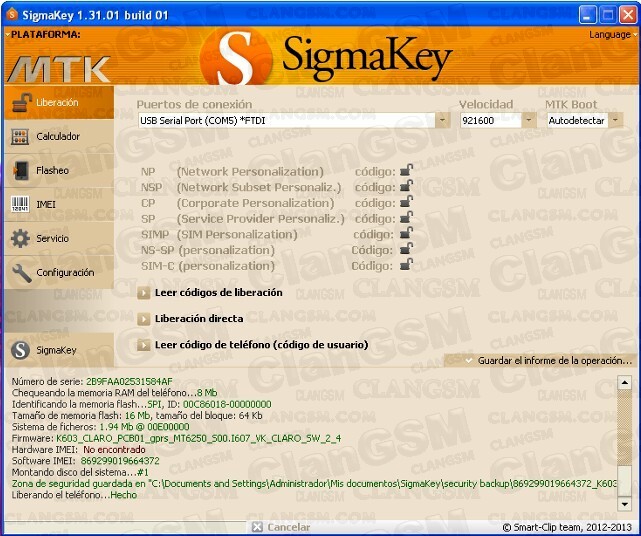This screenshot has width=641, height=536.
Task: Click the MTK platform logo
Action: (59, 70)
